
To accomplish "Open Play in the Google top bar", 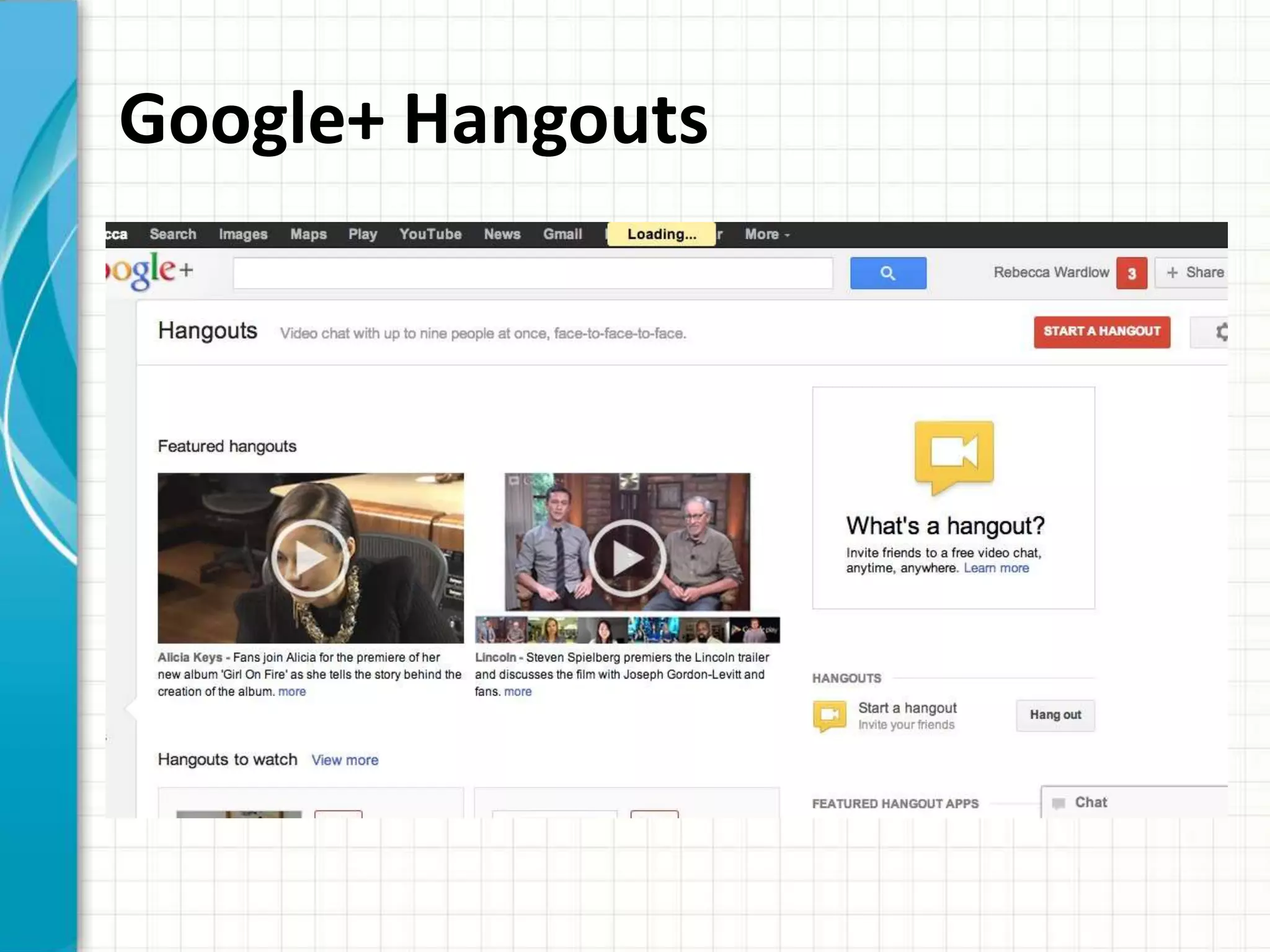I will coord(363,234).
